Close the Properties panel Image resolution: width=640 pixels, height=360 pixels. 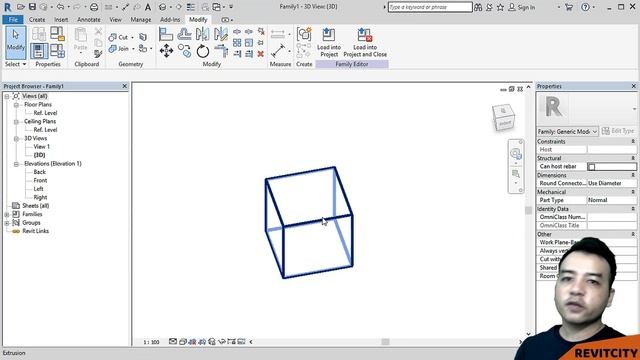click(633, 86)
